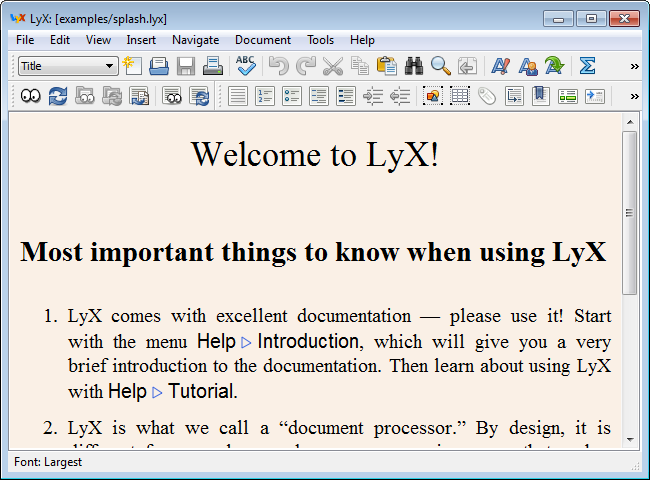The image size is (650, 480).
Task: Click the Update other formats icon
Action: tap(199, 96)
